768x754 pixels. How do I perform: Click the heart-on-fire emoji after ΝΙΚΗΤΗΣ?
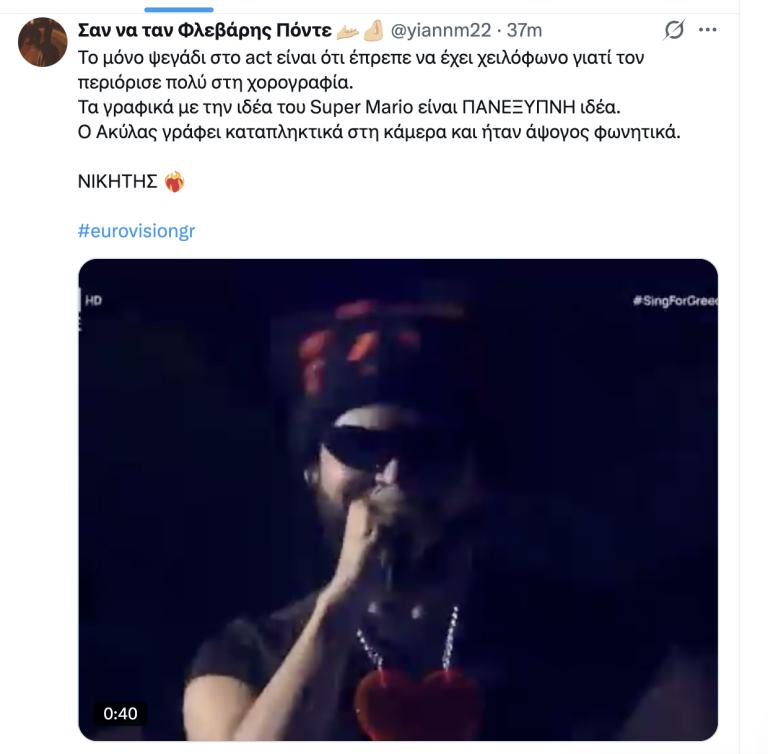[x=175, y=182]
